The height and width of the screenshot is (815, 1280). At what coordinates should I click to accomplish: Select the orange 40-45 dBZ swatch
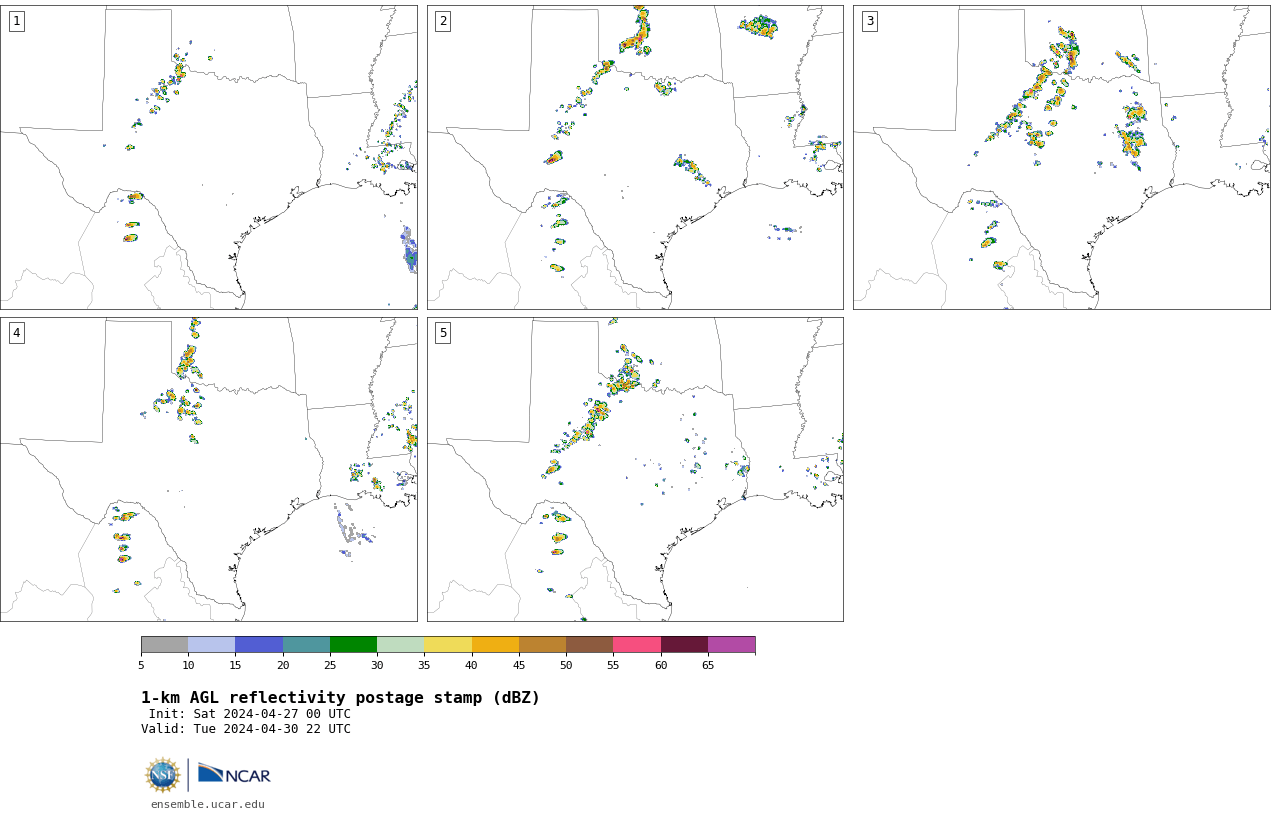(495, 645)
